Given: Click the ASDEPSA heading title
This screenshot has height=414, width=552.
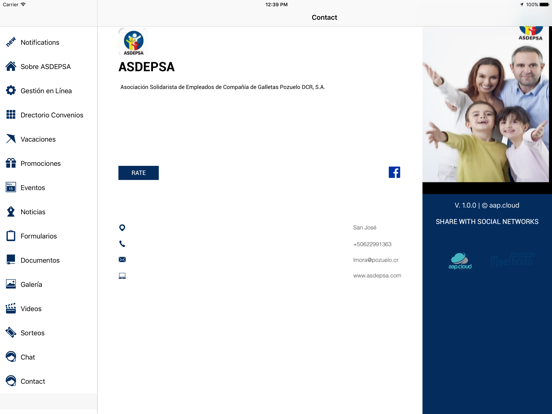Looking at the screenshot, I should [146, 67].
